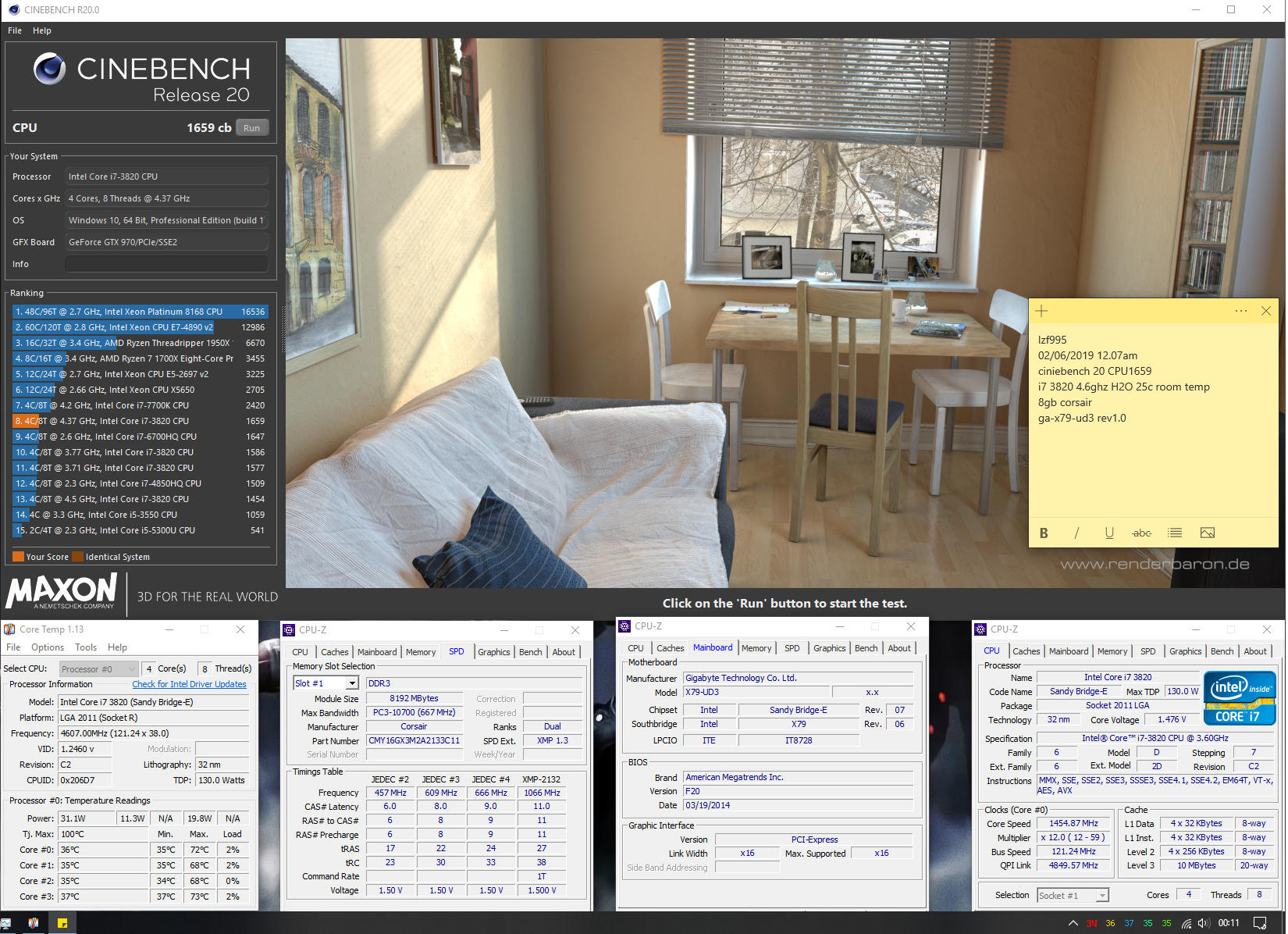Add a new sticky note with plus icon

(1041, 311)
